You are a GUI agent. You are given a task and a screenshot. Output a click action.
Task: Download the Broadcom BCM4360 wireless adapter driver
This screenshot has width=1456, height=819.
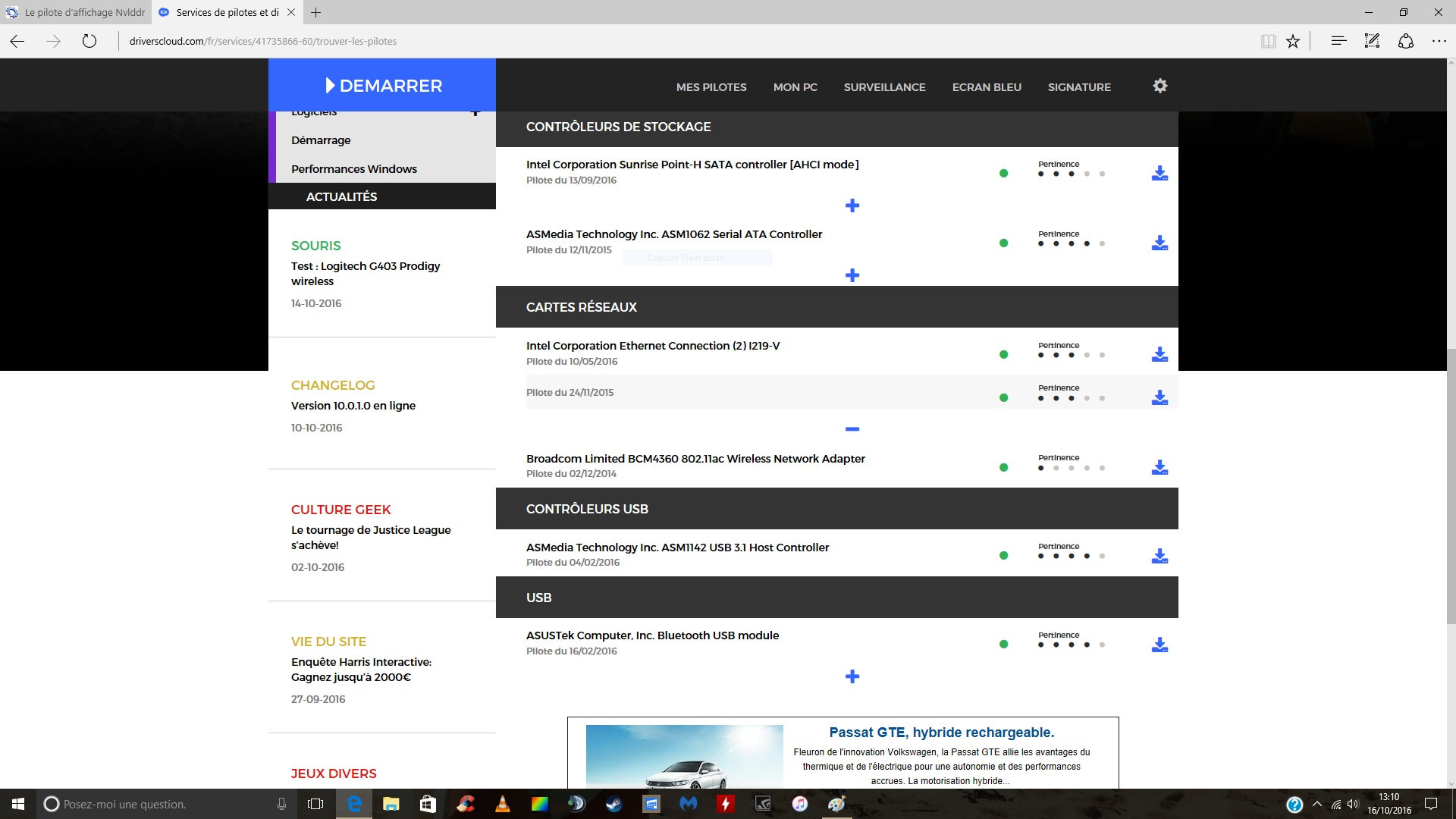pyautogui.click(x=1159, y=468)
